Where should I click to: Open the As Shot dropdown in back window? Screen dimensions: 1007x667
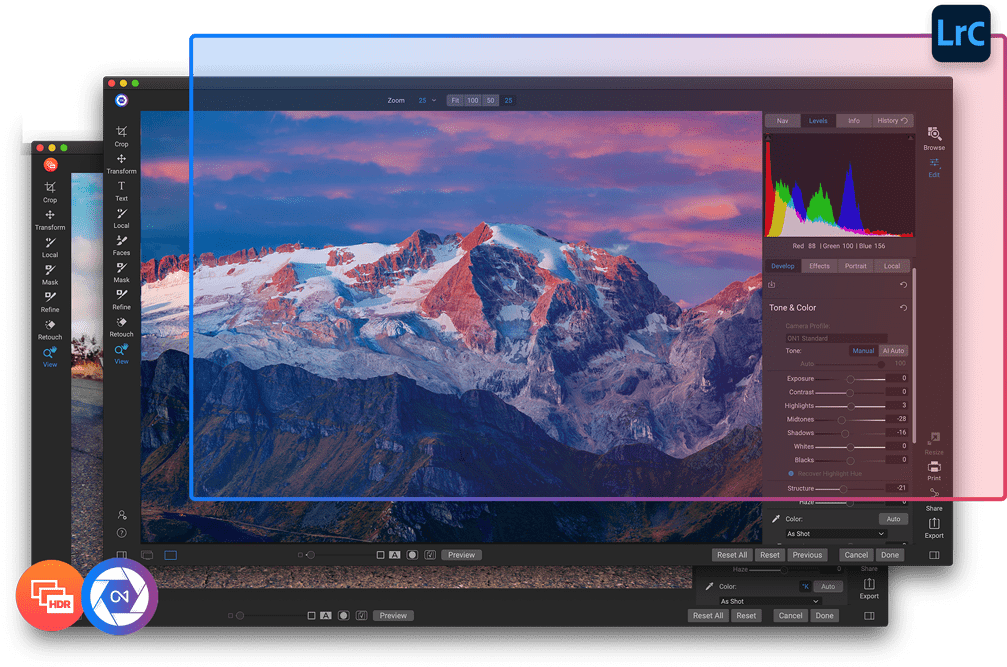click(769, 602)
